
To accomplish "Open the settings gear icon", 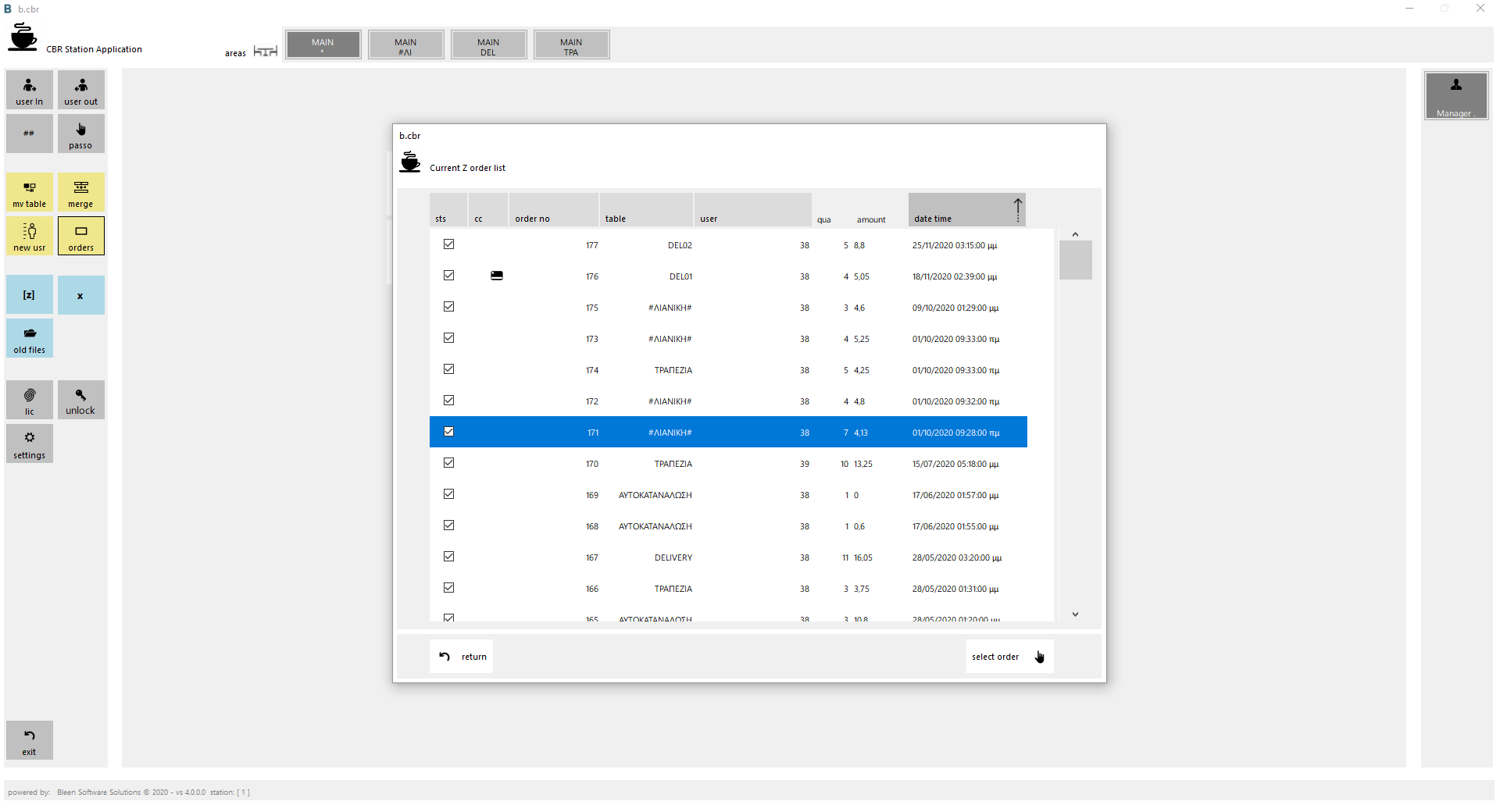I will click(30, 438).
